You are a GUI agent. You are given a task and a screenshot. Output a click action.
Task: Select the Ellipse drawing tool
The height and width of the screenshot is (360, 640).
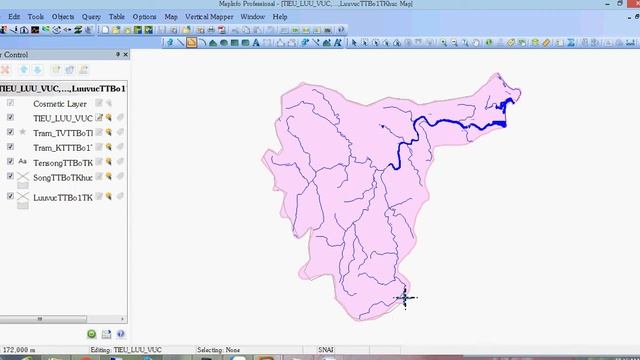[x=224, y=42]
